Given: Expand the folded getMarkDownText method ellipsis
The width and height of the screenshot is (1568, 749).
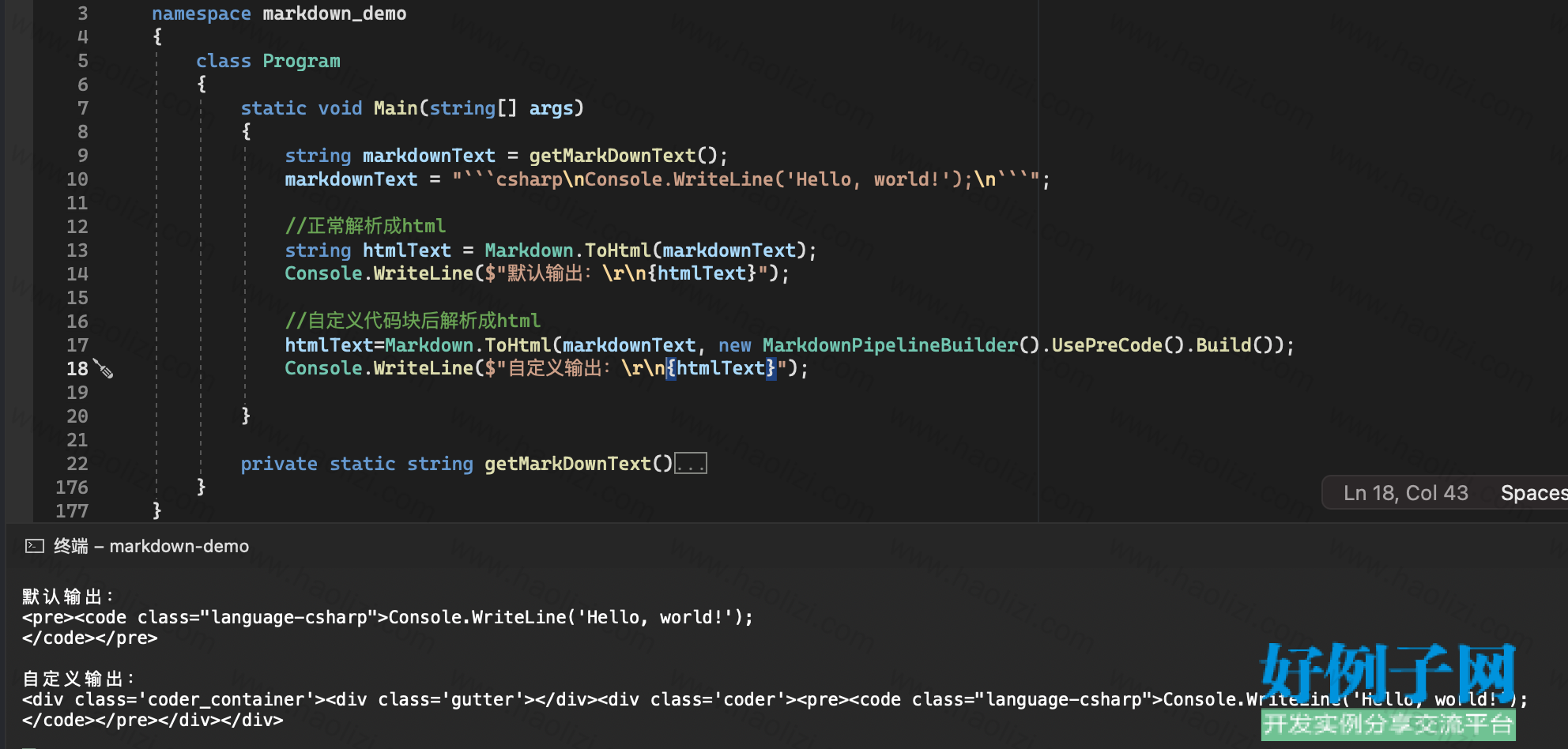Looking at the screenshot, I should click(691, 464).
